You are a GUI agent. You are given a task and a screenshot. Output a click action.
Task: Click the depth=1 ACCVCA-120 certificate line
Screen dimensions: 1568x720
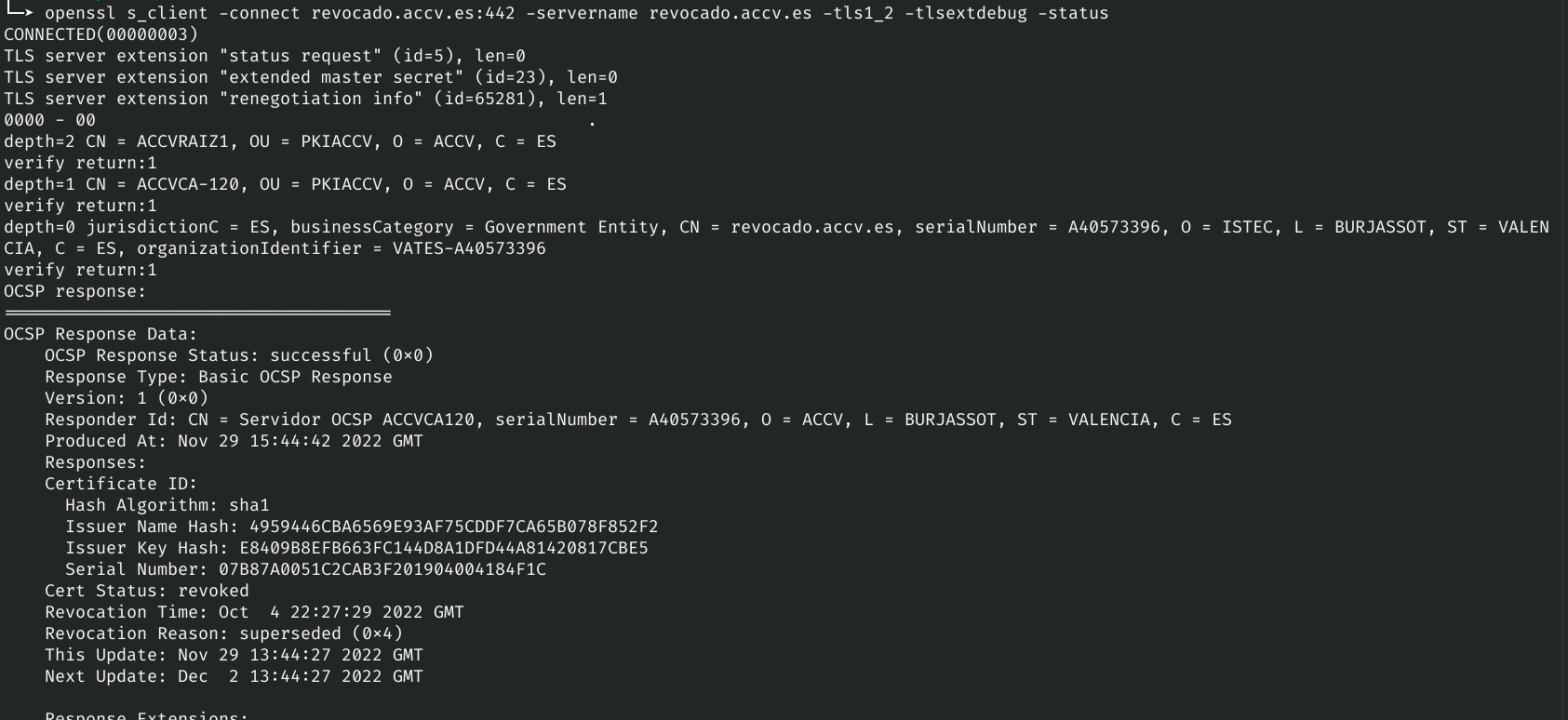pos(285,184)
